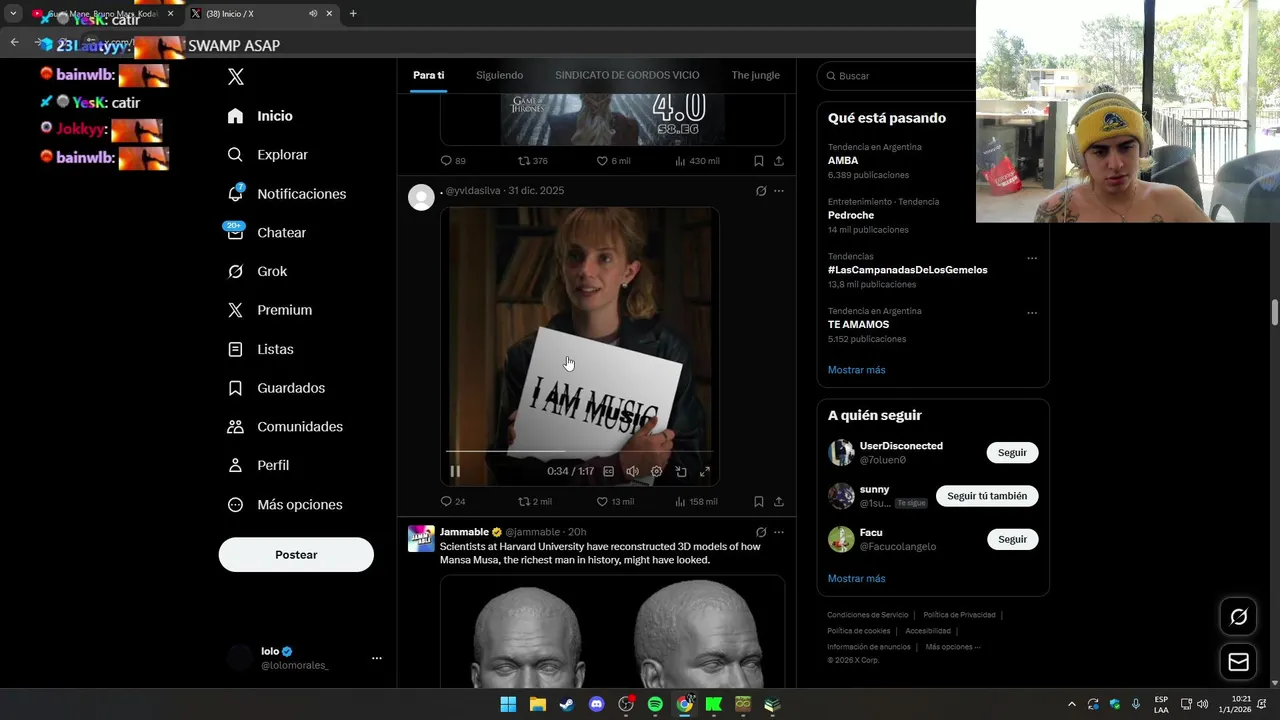Open the Jammable profile avatar
The width and height of the screenshot is (1280, 720).
click(x=421, y=538)
